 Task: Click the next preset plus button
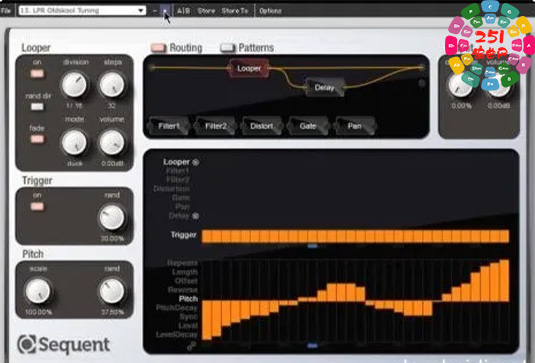pyautogui.click(x=165, y=11)
